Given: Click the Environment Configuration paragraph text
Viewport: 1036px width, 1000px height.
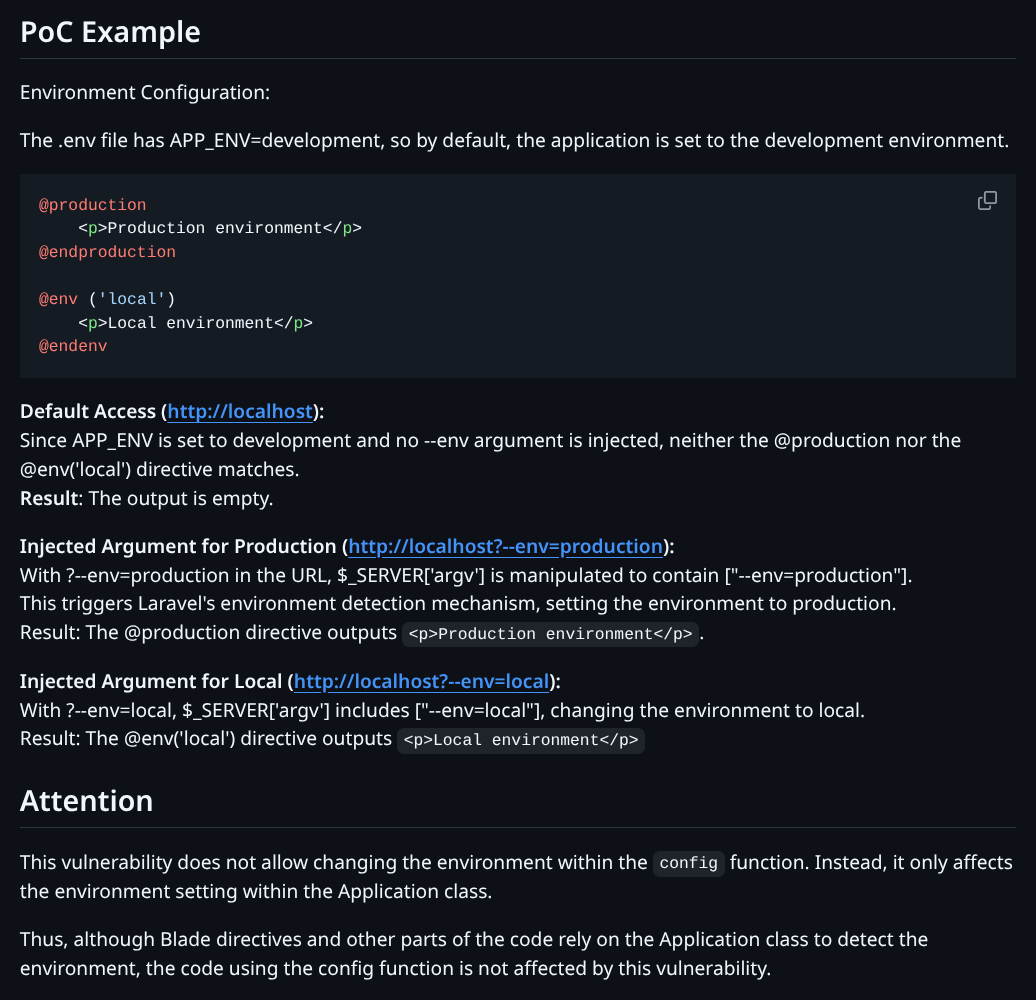Looking at the screenshot, I should click(145, 93).
